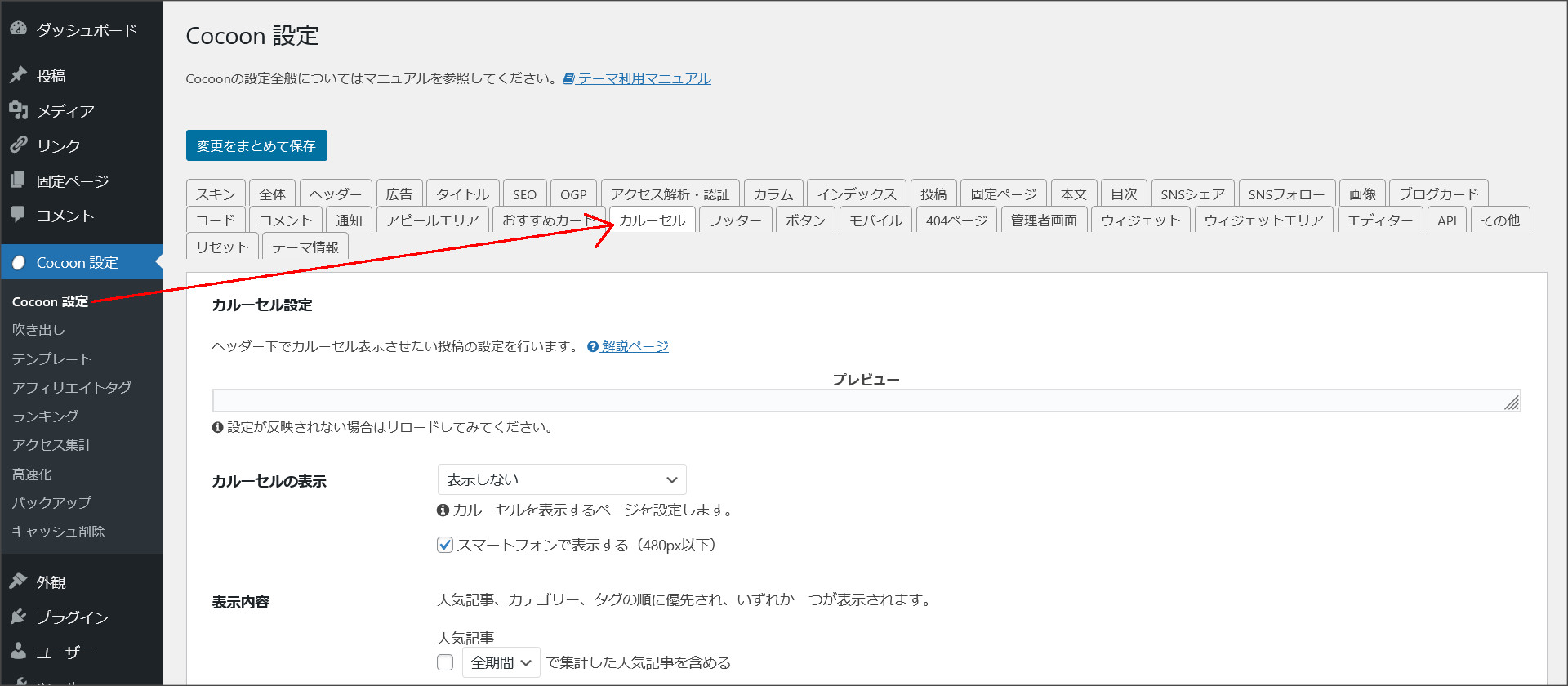The image size is (1568, 686).
Task: Open the API tab
Action: tap(1446, 220)
